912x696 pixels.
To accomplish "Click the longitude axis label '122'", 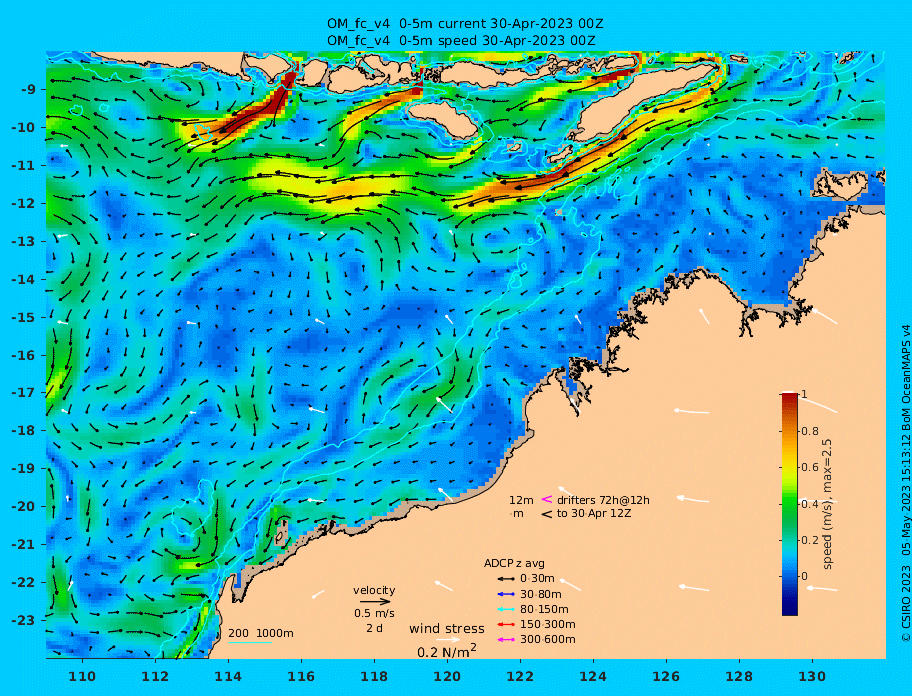I will (520, 676).
